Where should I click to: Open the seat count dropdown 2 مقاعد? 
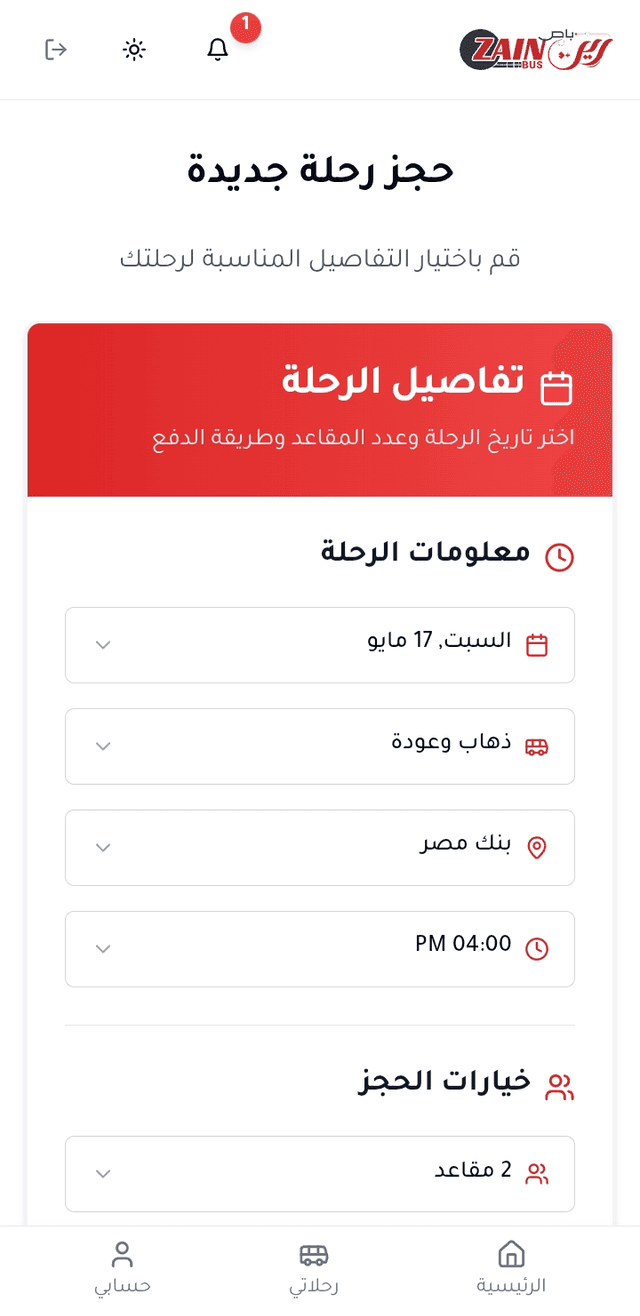click(x=320, y=1173)
